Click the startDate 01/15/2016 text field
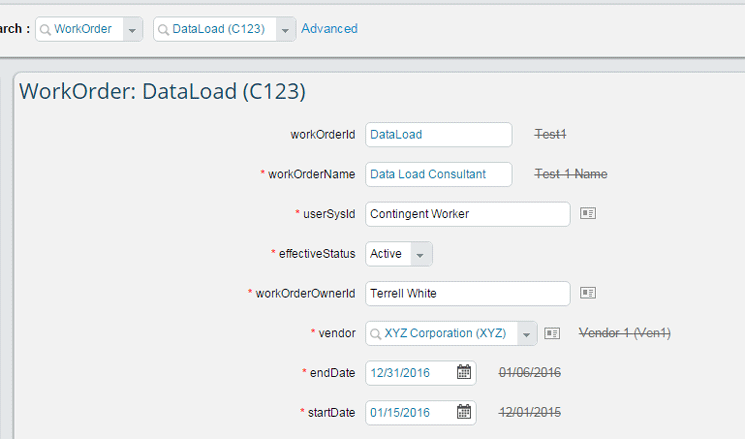The width and height of the screenshot is (745, 439). (x=408, y=412)
